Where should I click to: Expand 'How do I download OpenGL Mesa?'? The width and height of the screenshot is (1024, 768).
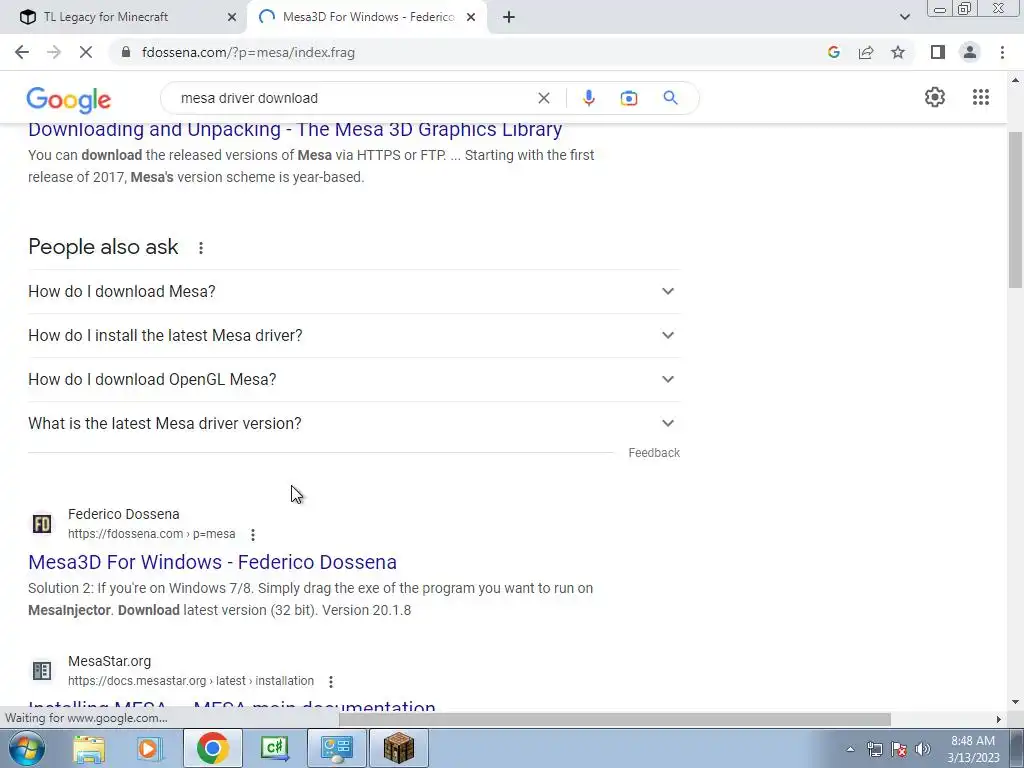tap(353, 379)
